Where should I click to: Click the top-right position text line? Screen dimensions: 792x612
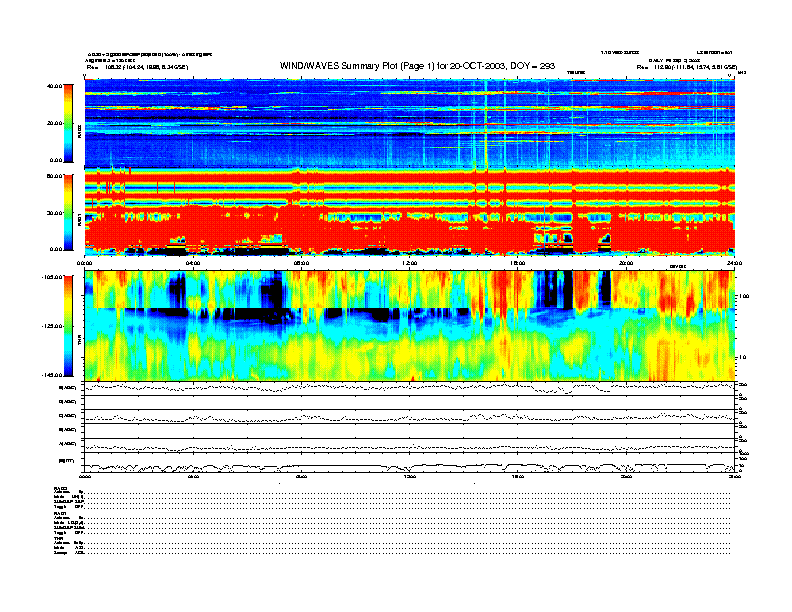pos(687,67)
